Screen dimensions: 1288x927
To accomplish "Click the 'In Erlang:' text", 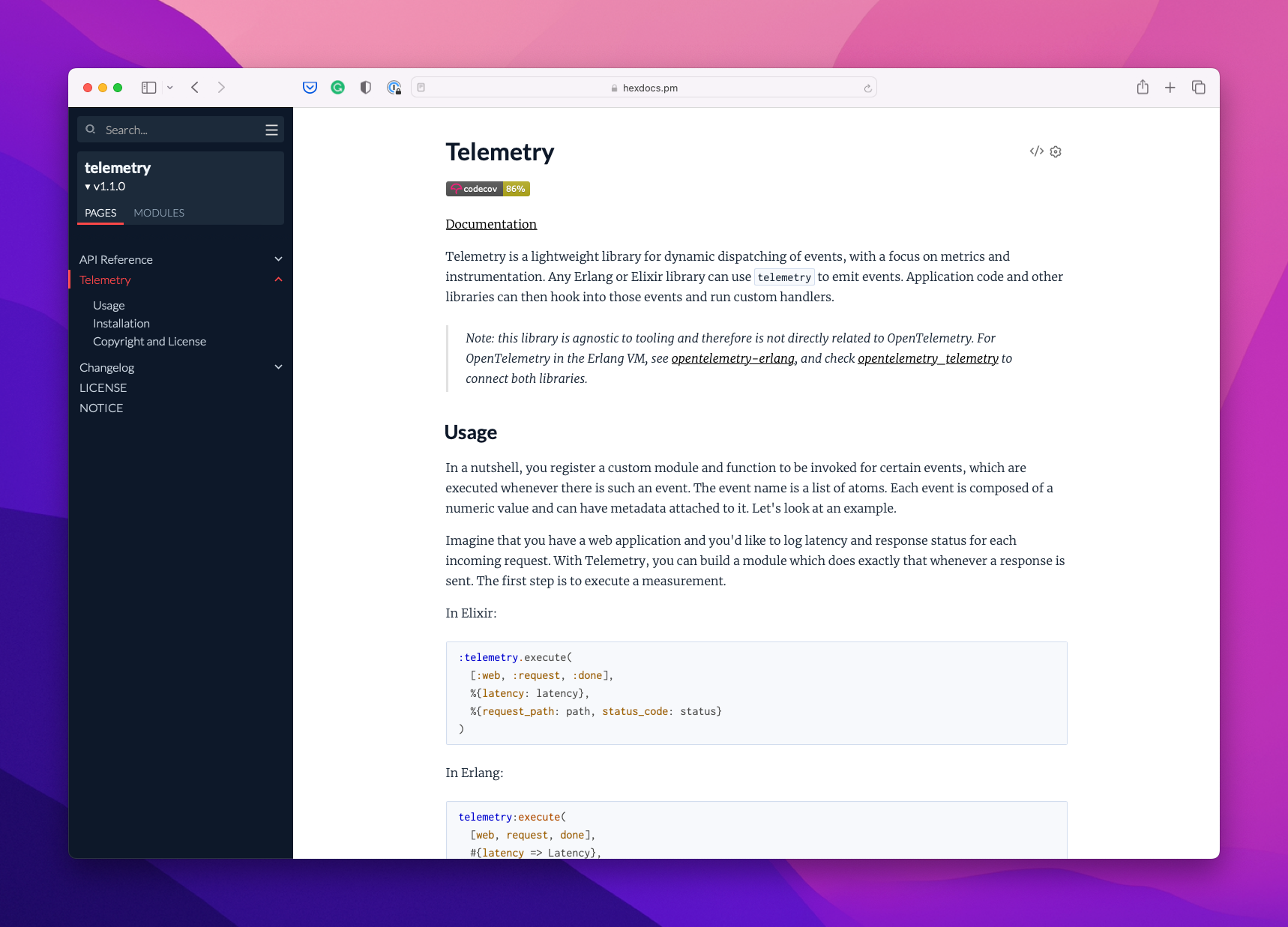I will [475, 773].
